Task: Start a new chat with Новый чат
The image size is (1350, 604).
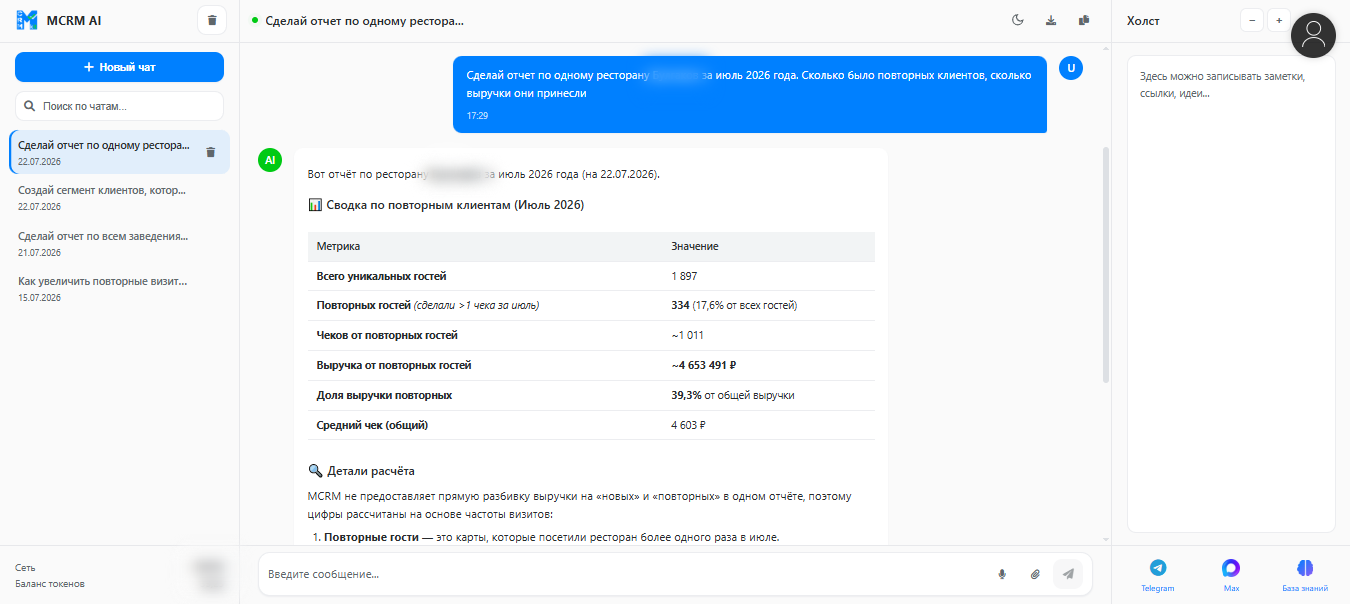Action: point(119,67)
